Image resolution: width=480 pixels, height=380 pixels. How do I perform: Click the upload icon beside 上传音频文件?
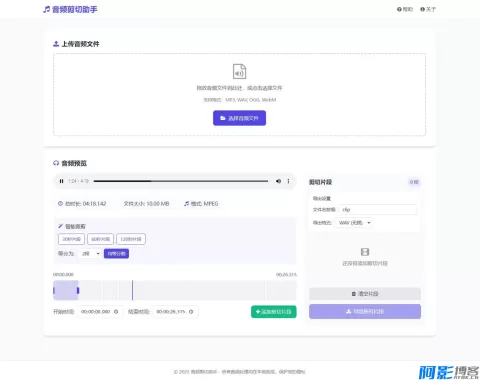56,44
